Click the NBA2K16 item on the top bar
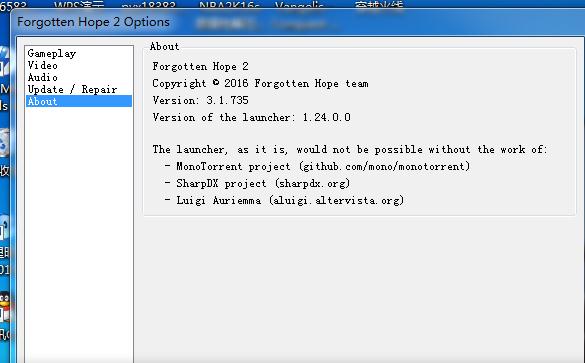Screen dimensions: 585x363 click(x=229, y=5)
